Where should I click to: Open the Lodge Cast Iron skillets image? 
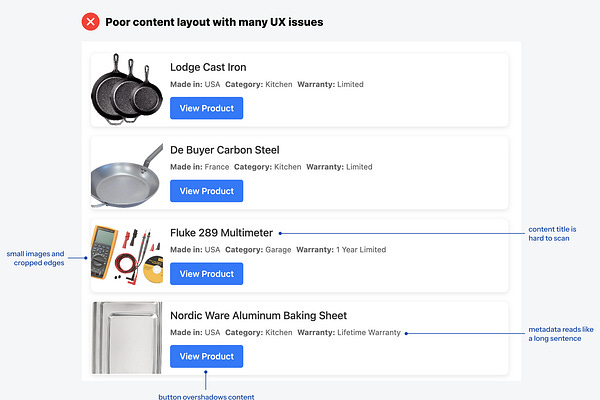point(125,90)
